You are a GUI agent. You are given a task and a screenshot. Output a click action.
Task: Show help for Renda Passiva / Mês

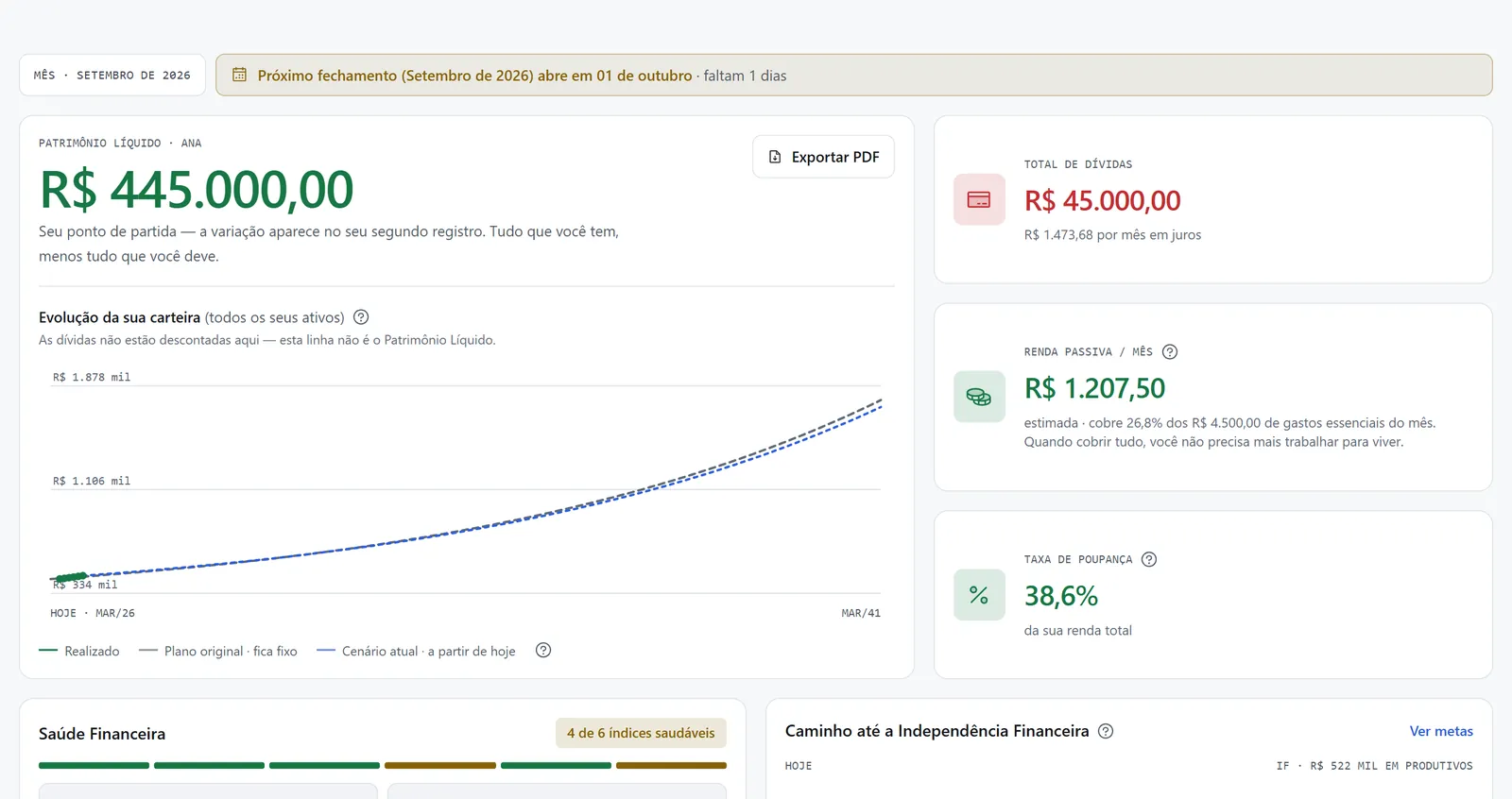1170,351
